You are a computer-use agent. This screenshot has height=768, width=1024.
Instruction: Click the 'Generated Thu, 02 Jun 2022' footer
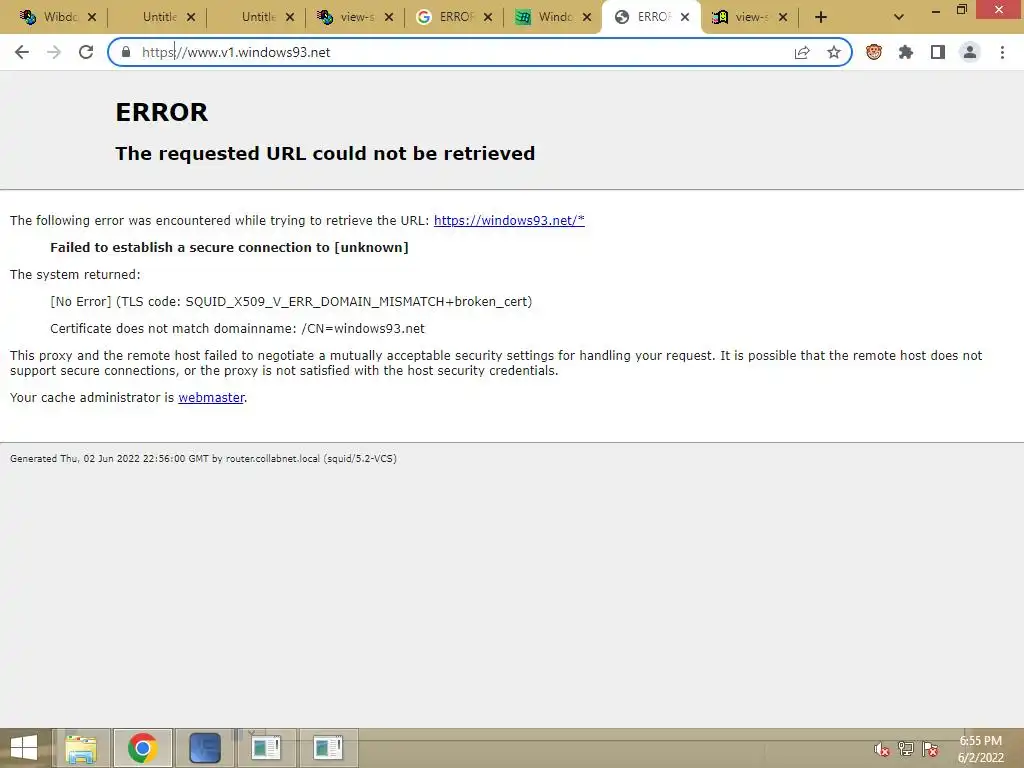(203, 458)
